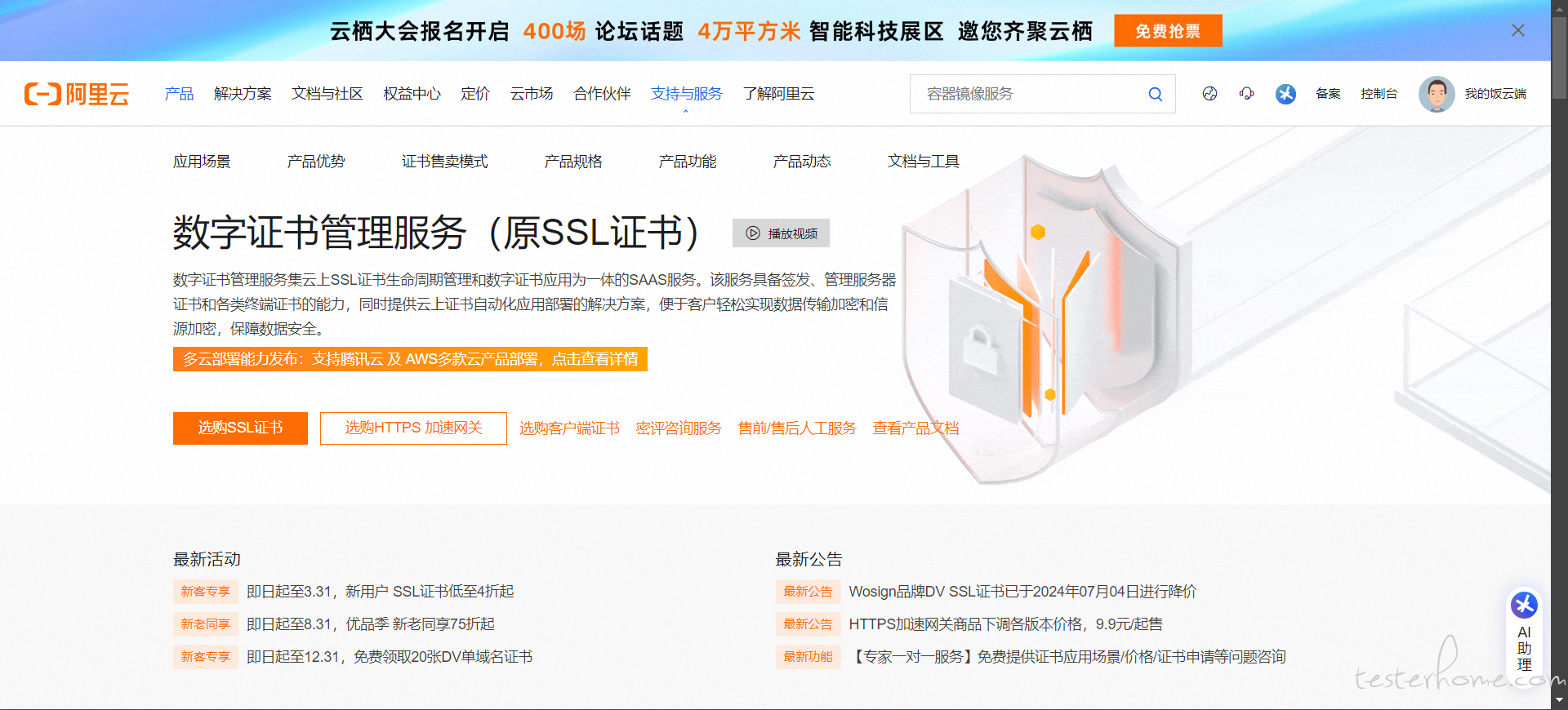Switch to the 产品优势 tab

(316, 162)
